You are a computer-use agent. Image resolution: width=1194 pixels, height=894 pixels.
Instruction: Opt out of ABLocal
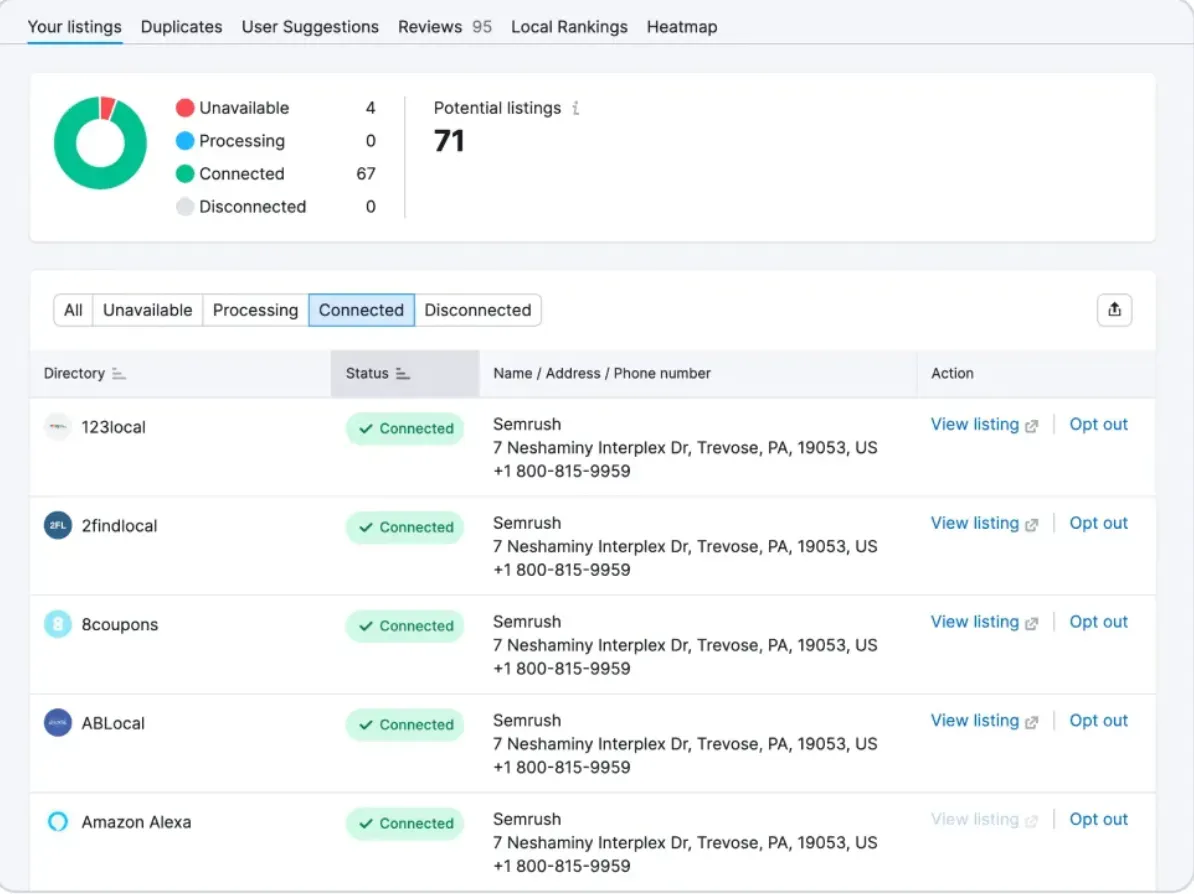pyautogui.click(x=1098, y=720)
